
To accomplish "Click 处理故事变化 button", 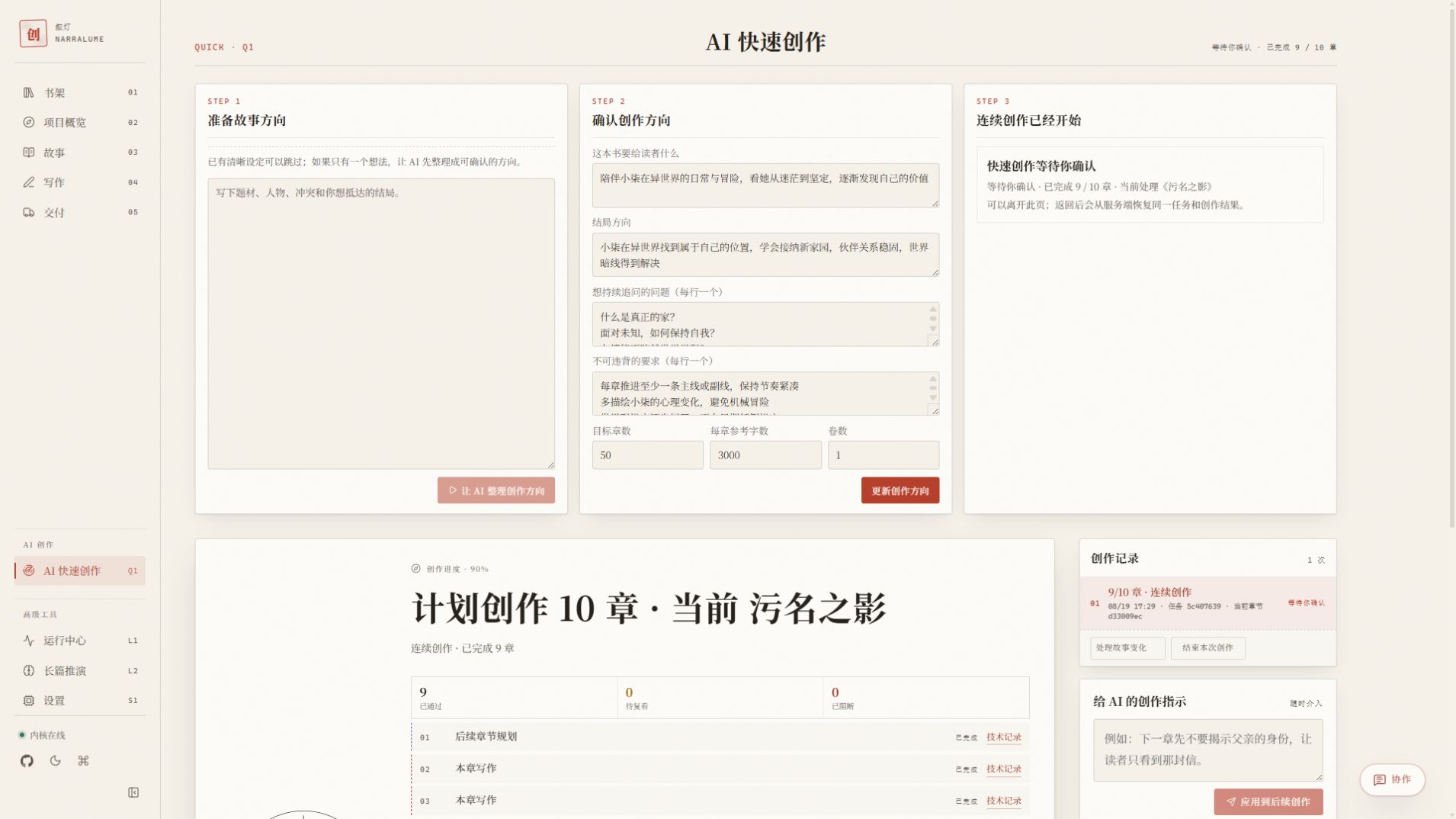I will pos(1127,648).
